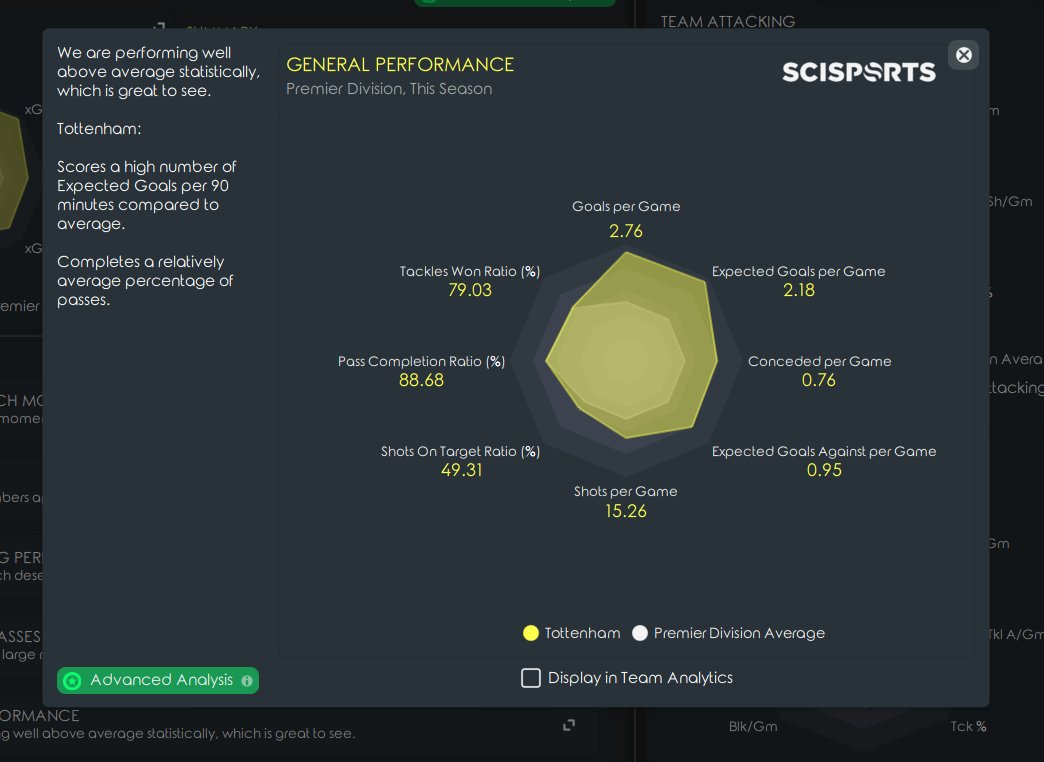Select the Tottenham legend label
Viewport: 1044px width, 762px height.
582,633
